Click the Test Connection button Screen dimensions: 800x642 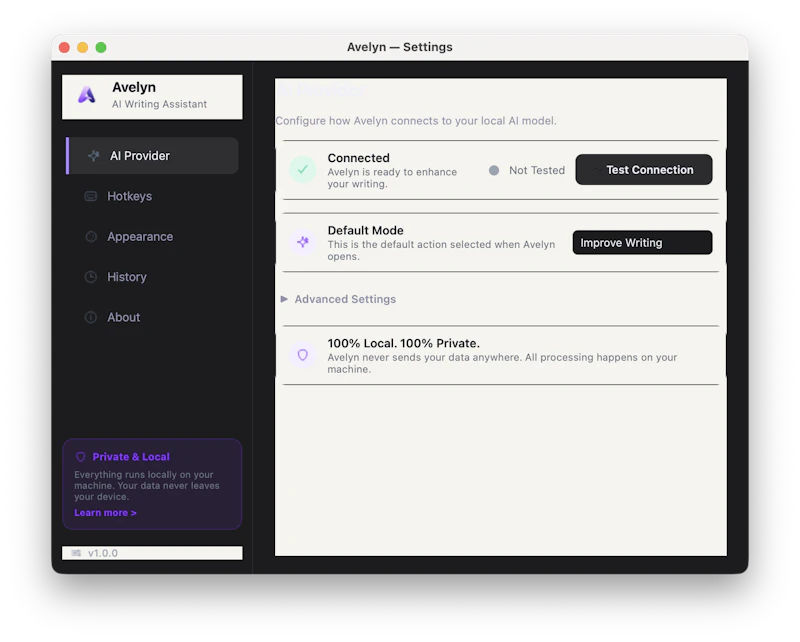pos(644,169)
